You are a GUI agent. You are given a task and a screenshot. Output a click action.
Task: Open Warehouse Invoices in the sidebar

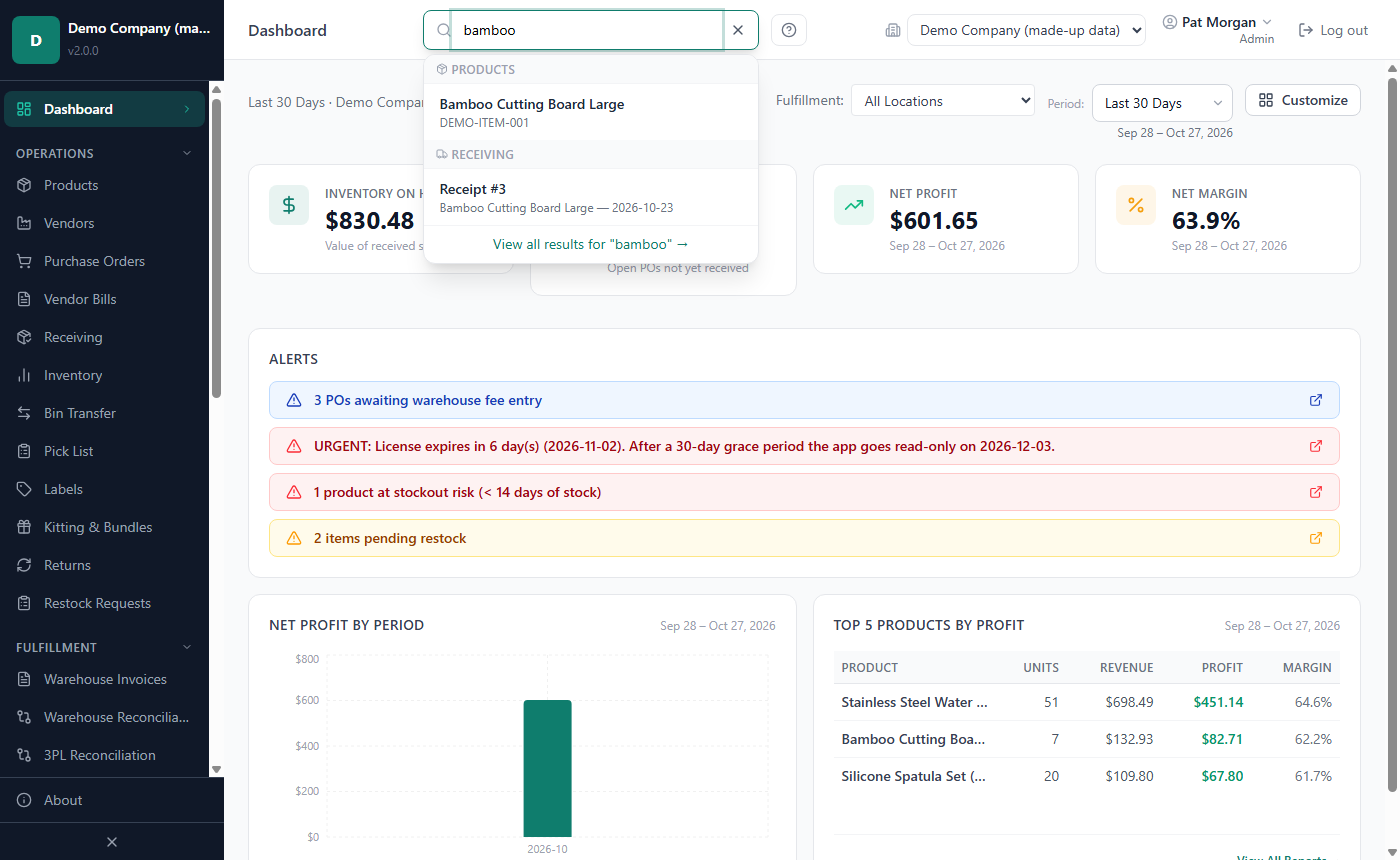105,679
